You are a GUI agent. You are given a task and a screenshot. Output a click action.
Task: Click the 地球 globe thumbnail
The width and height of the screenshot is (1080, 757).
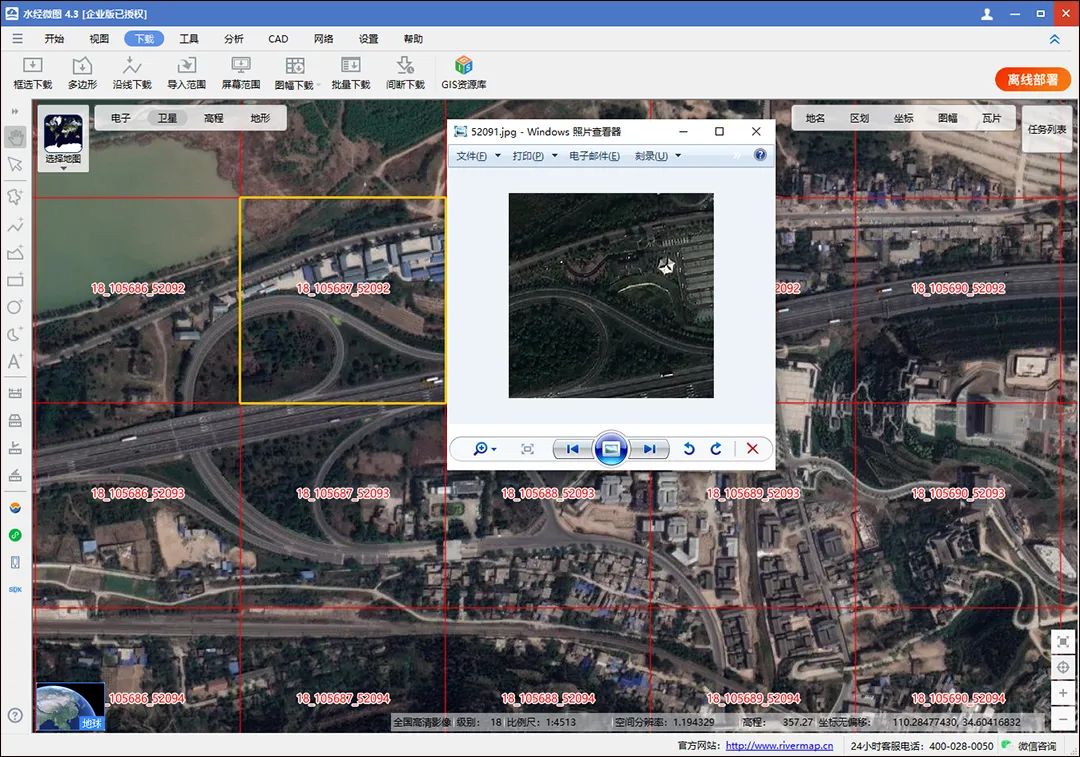point(70,706)
